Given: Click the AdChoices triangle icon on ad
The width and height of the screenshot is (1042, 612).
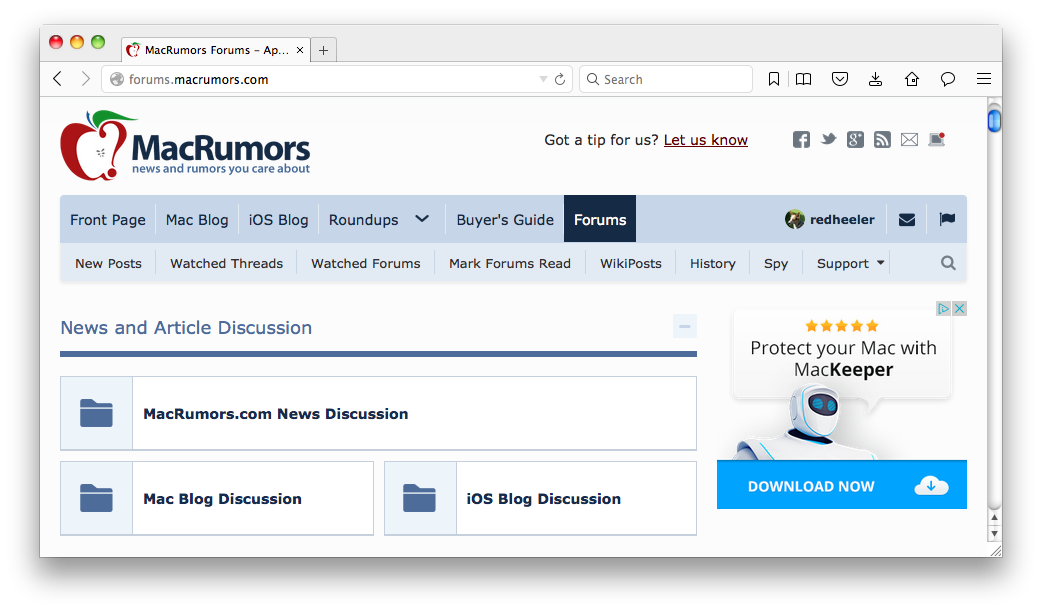Looking at the screenshot, I should (944, 308).
